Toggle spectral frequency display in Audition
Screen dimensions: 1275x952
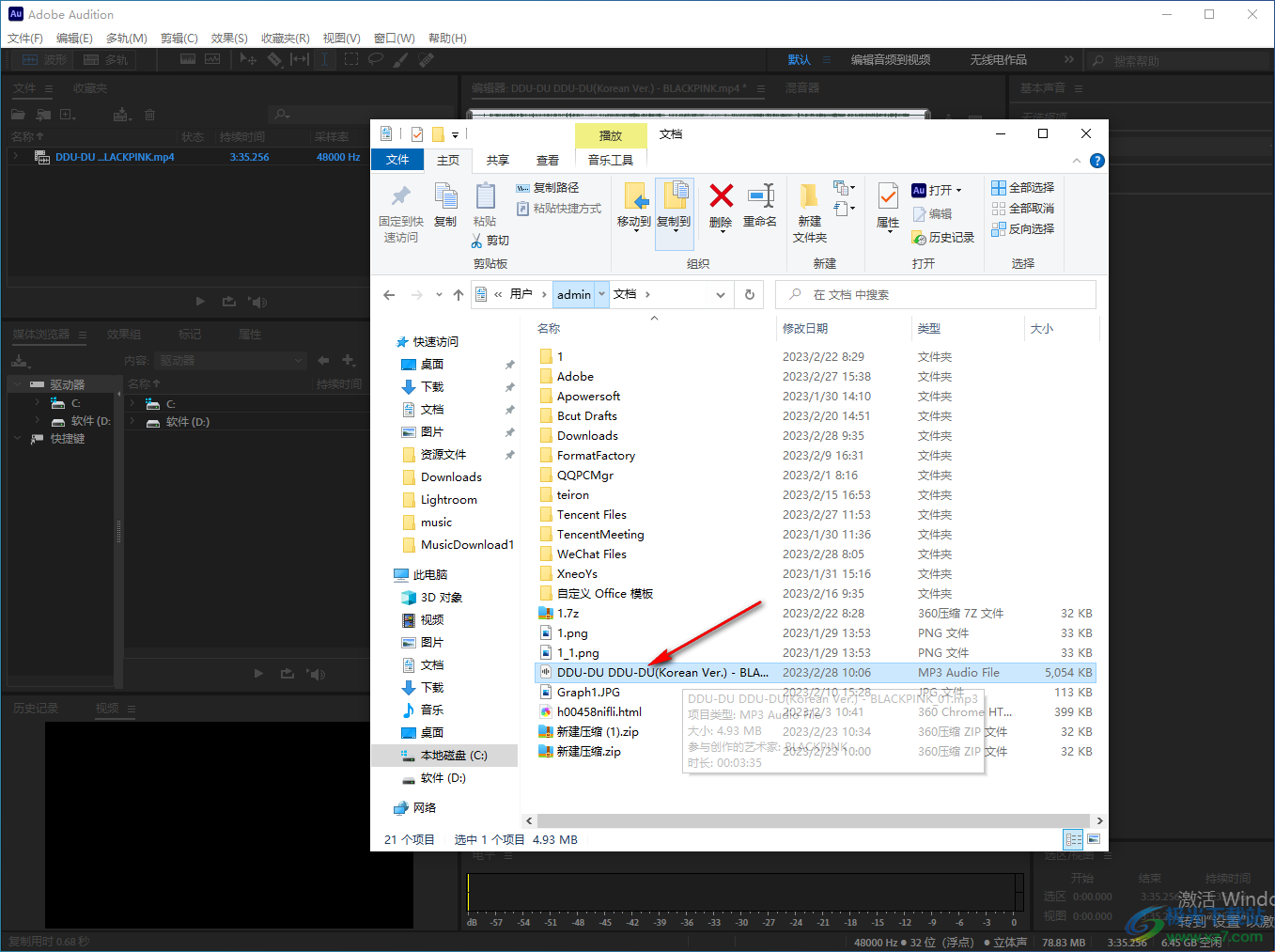(x=188, y=59)
